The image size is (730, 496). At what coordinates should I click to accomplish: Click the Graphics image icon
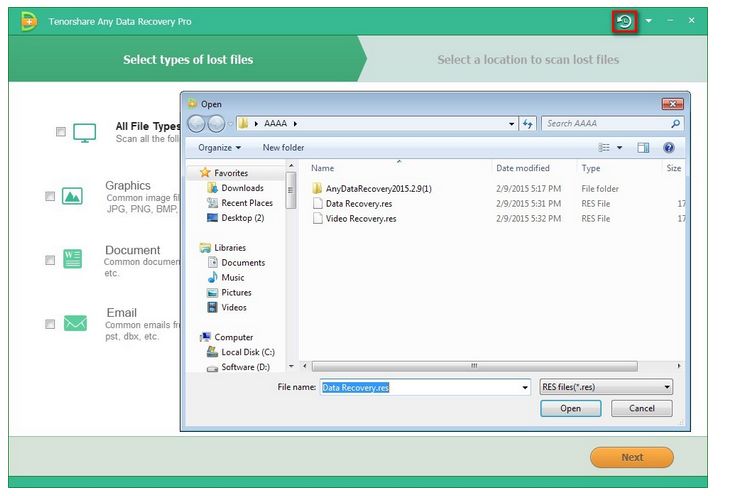[x=72, y=196]
